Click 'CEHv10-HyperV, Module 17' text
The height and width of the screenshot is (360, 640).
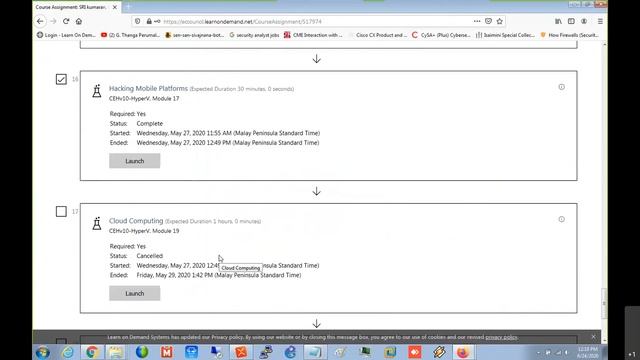pos(144,98)
